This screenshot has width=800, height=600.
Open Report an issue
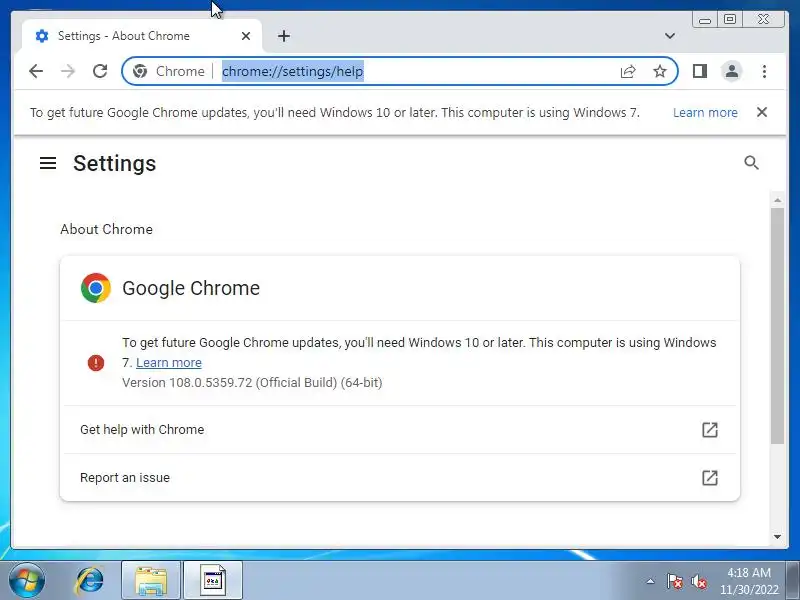click(x=400, y=478)
